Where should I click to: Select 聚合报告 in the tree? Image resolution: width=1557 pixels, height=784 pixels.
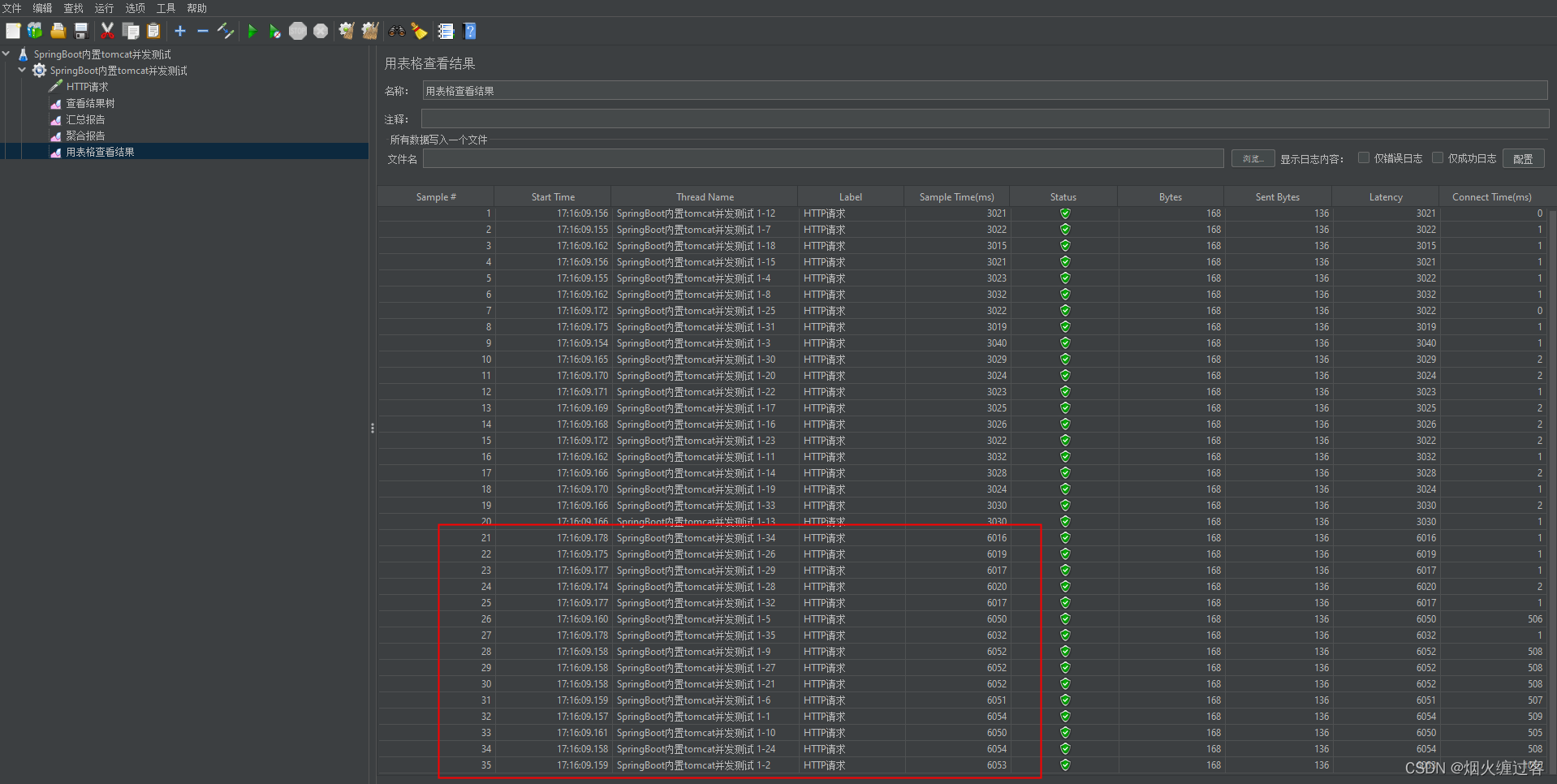coord(85,136)
